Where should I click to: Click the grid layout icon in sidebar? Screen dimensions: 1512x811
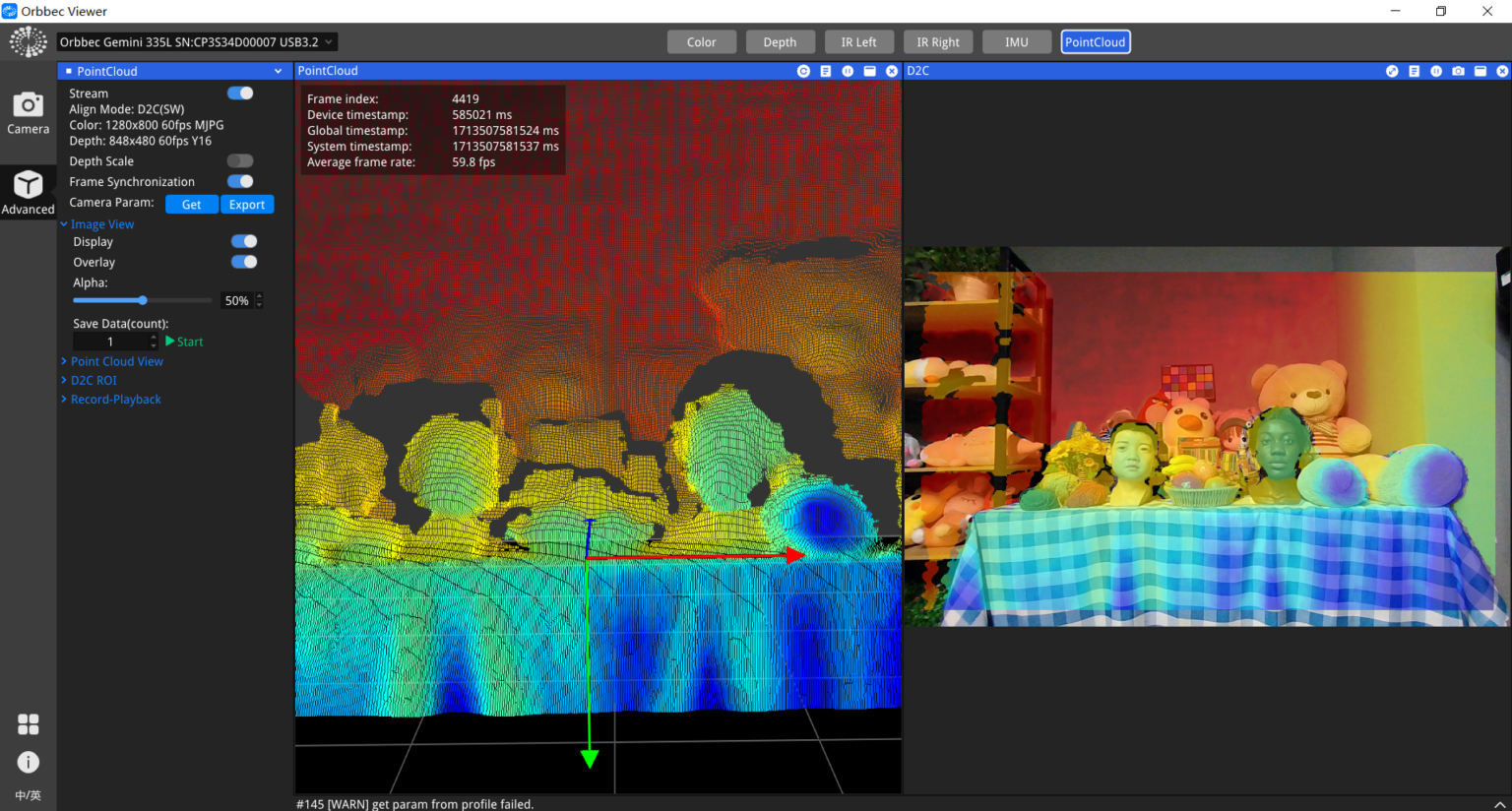click(x=29, y=724)
